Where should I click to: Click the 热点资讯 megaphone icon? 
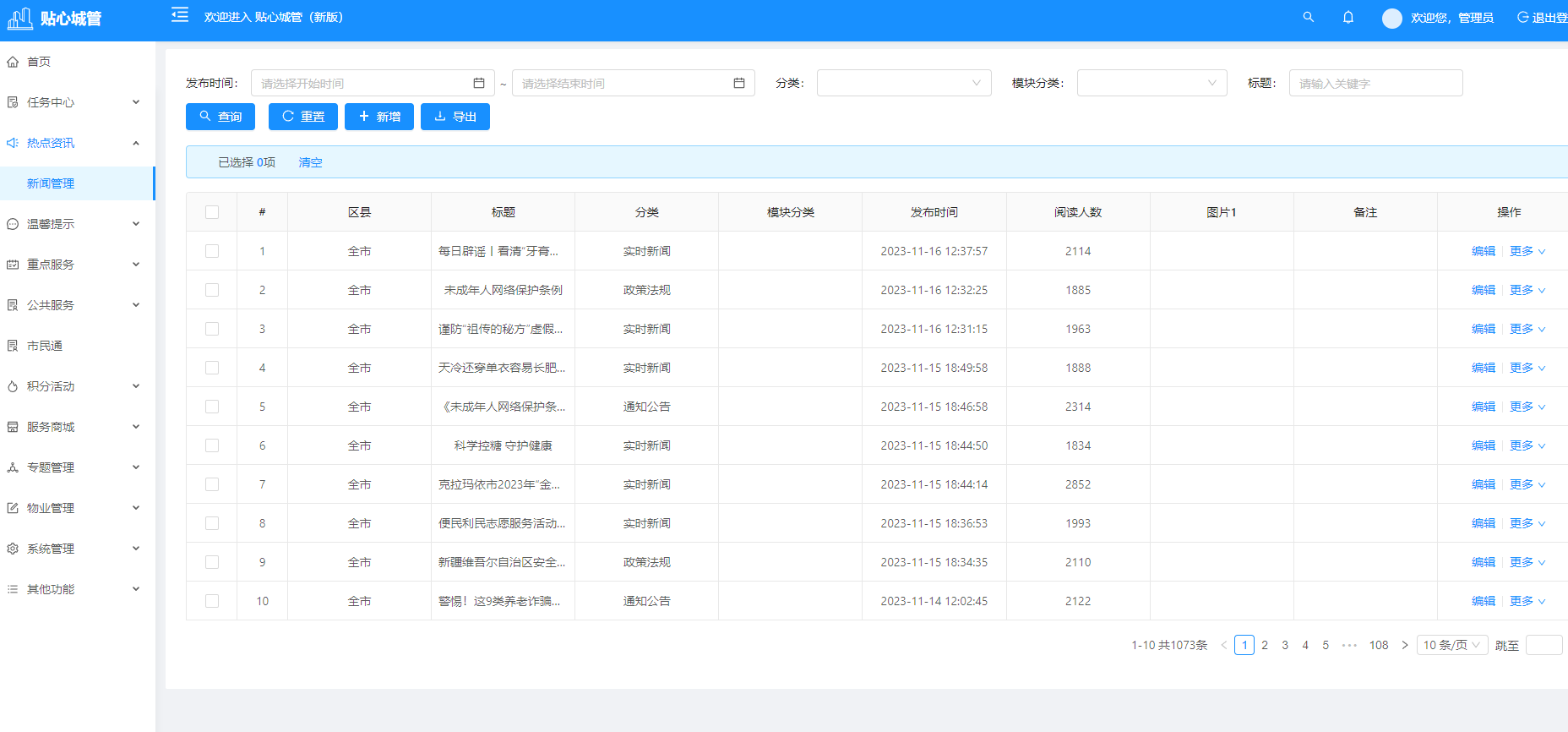(x=13, y=143)
